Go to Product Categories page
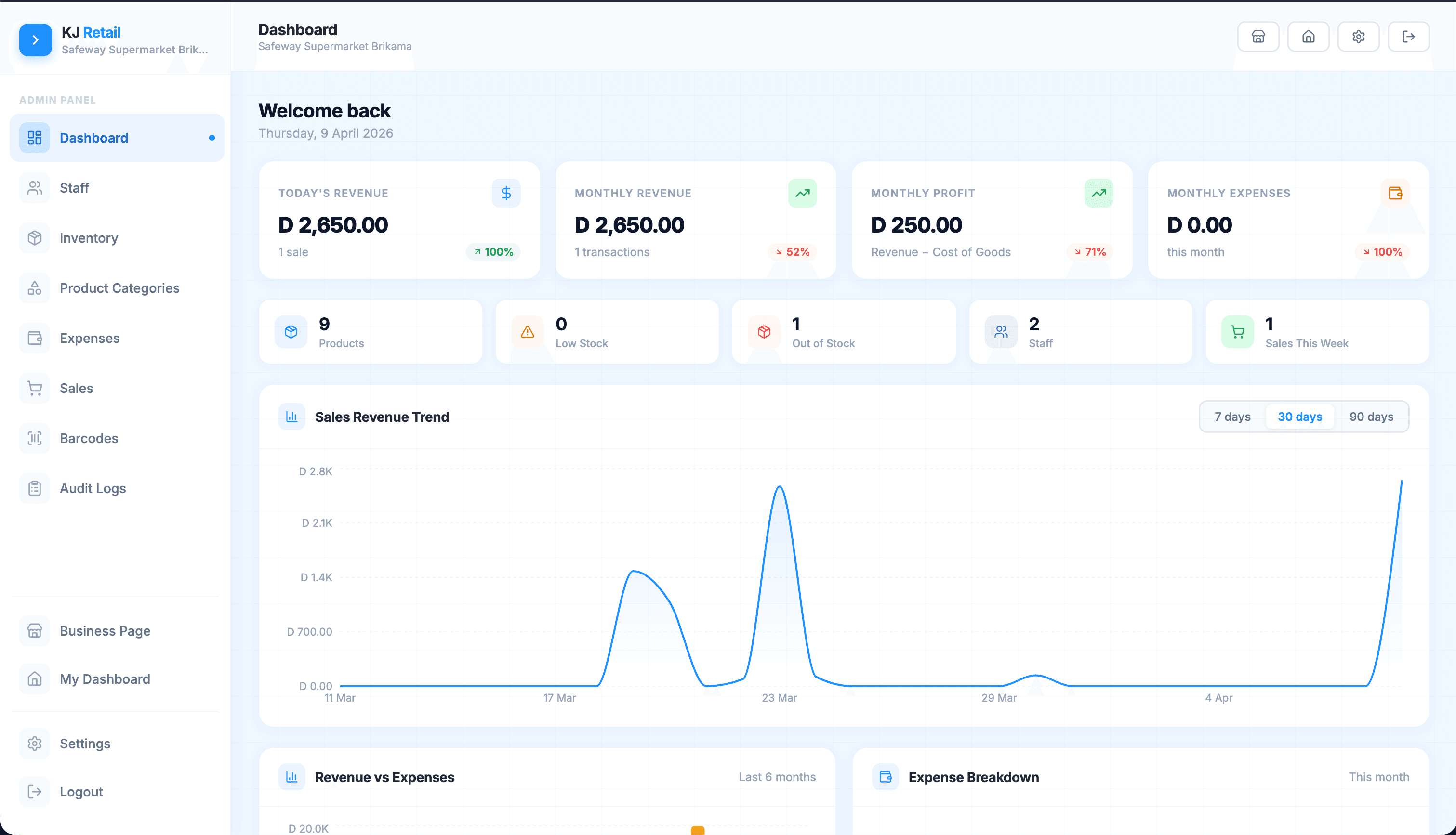Viewport: 1456px width, 835px height. (119, 288)
